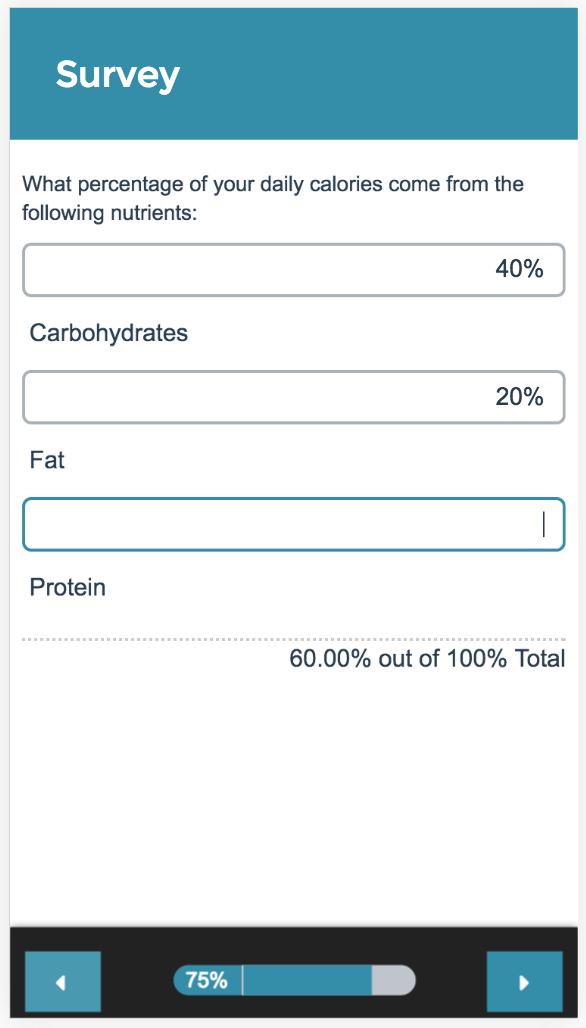
Task: Focus the Fat percentage input box
Action: (294, 397)
